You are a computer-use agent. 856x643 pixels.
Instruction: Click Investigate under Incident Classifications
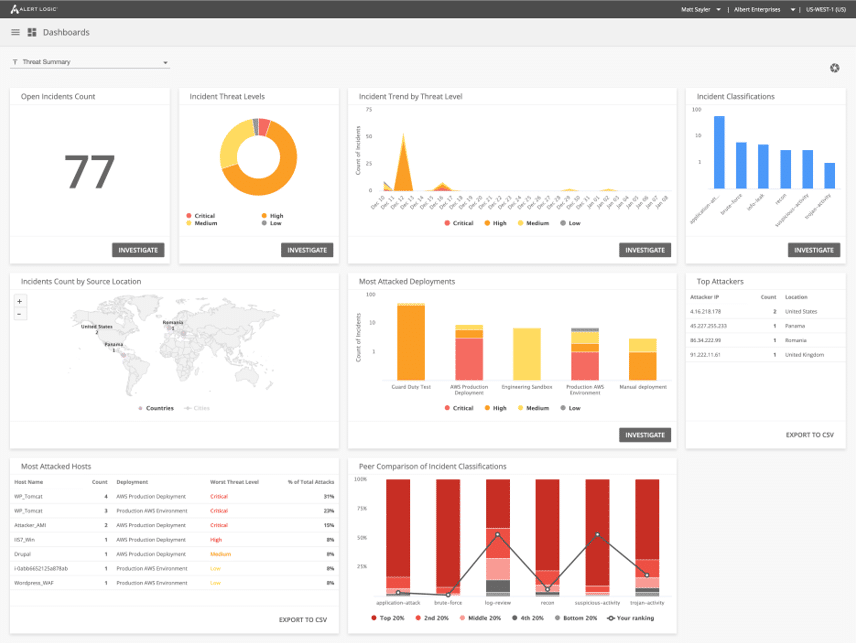click(813, 250)
